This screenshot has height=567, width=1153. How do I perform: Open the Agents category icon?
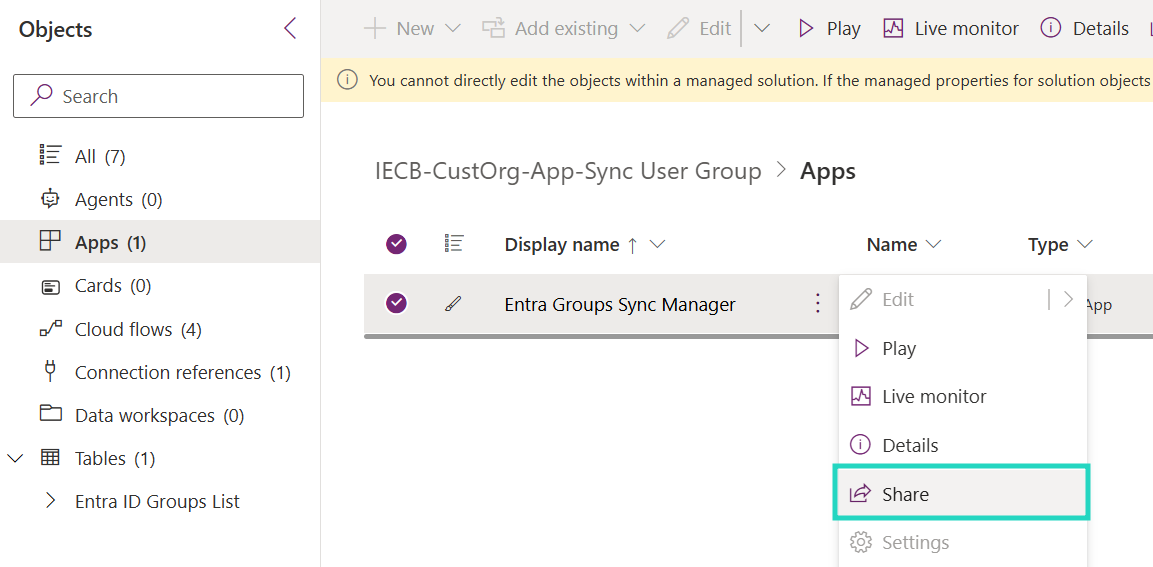point(50,199)
